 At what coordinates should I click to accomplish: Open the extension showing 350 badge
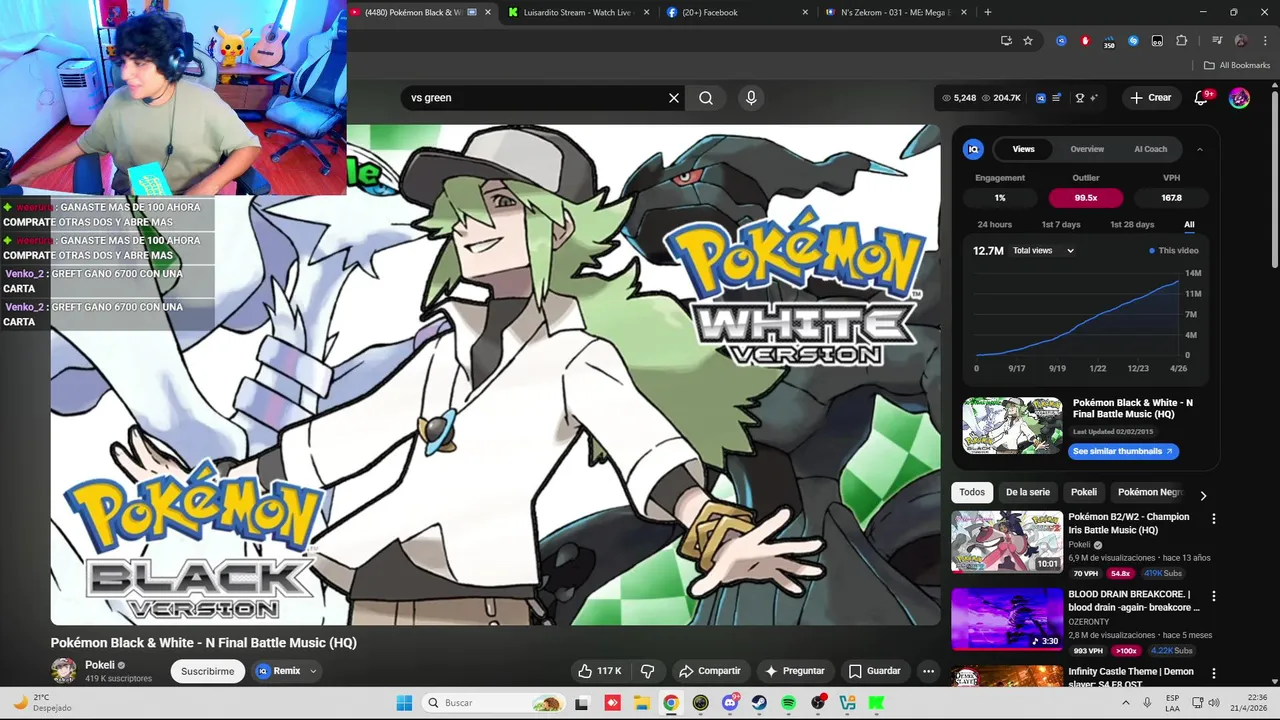pos(1109,42)
